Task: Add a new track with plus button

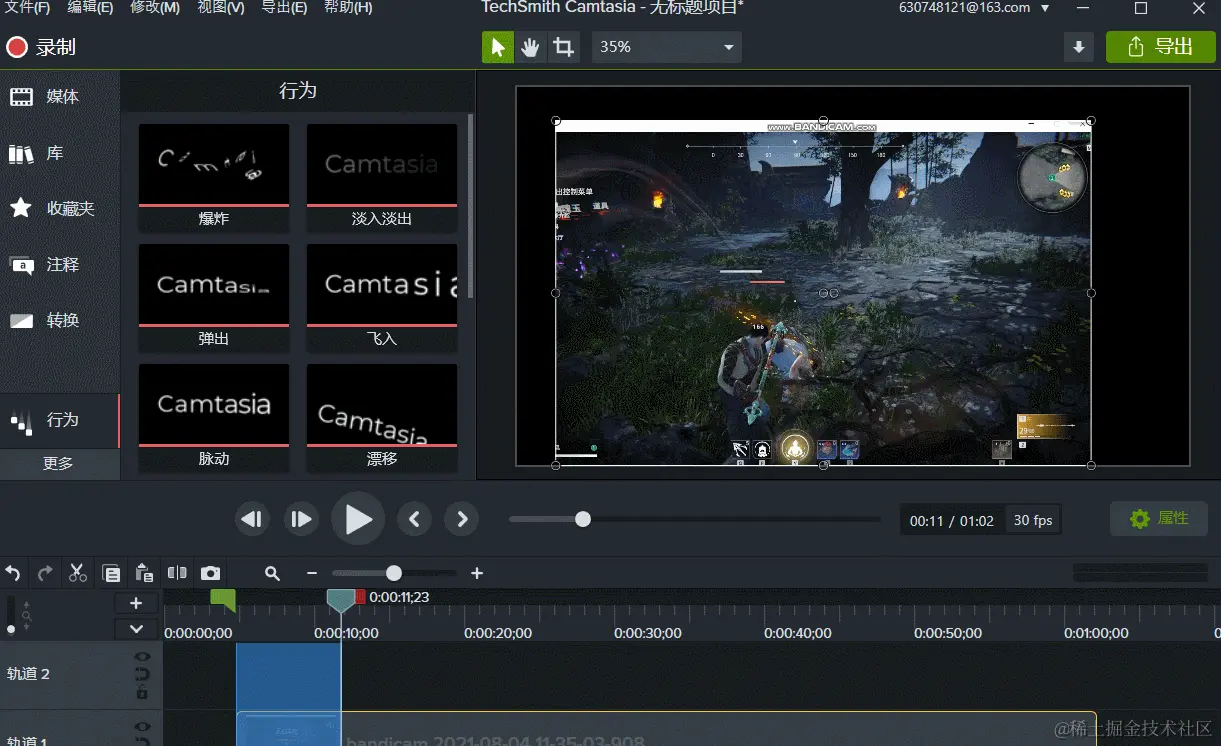Action: pos(136,603)
